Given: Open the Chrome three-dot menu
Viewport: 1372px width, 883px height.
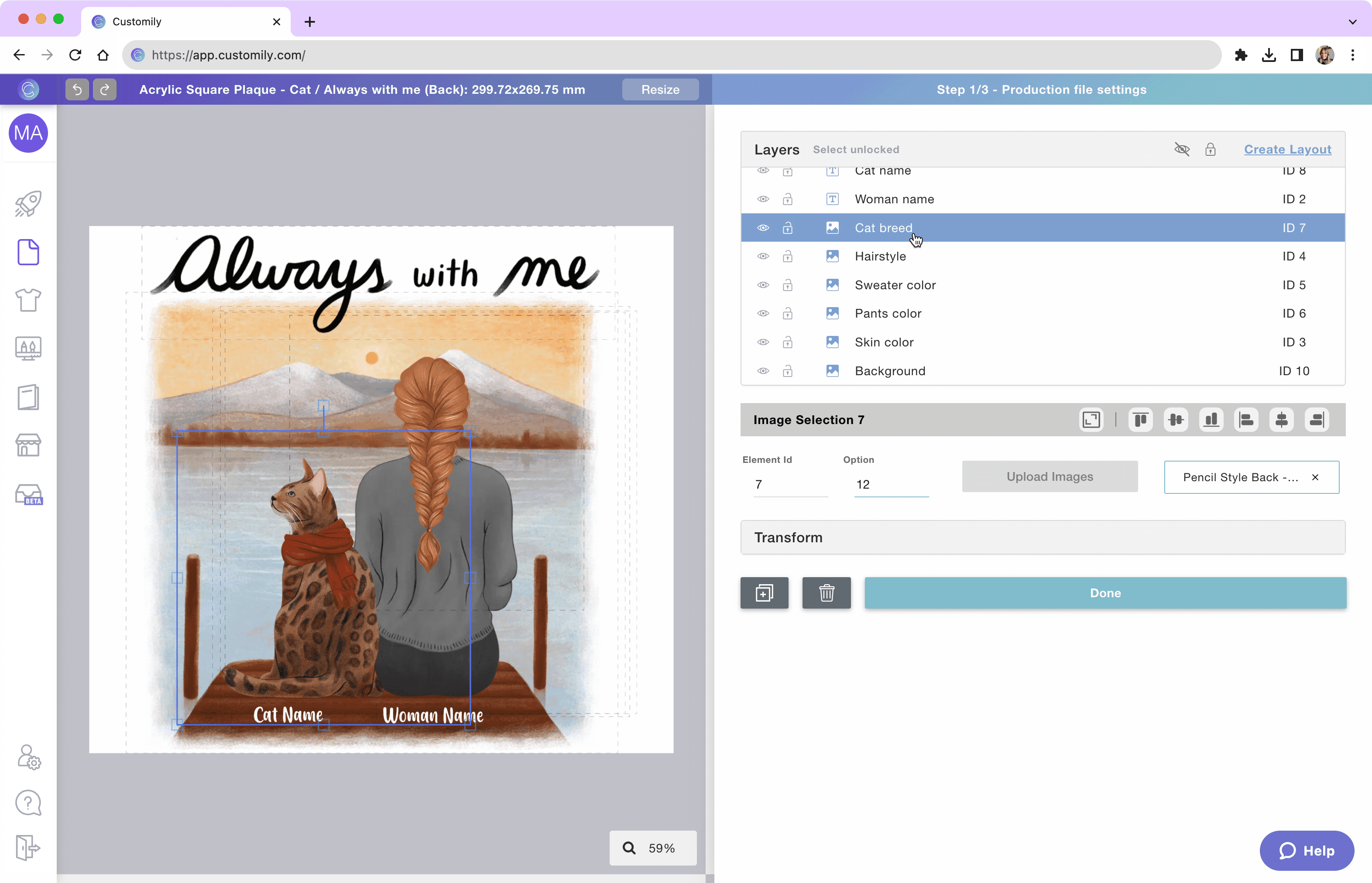Looking at the screenshot, I should (x=1353, y=55).
